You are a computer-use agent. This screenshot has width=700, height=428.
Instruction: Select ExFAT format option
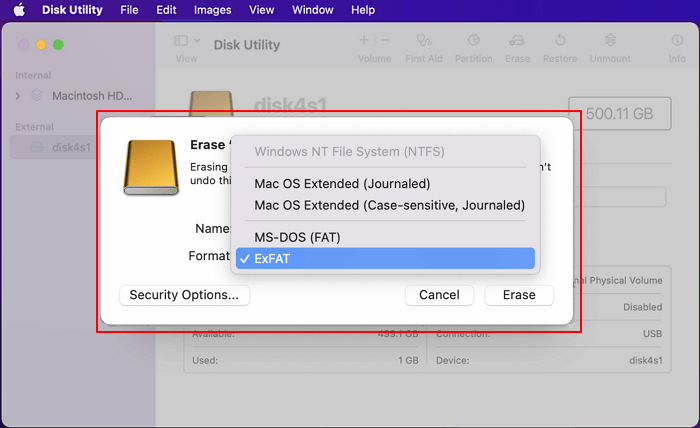pyautogui.click(x=385, y=259)
